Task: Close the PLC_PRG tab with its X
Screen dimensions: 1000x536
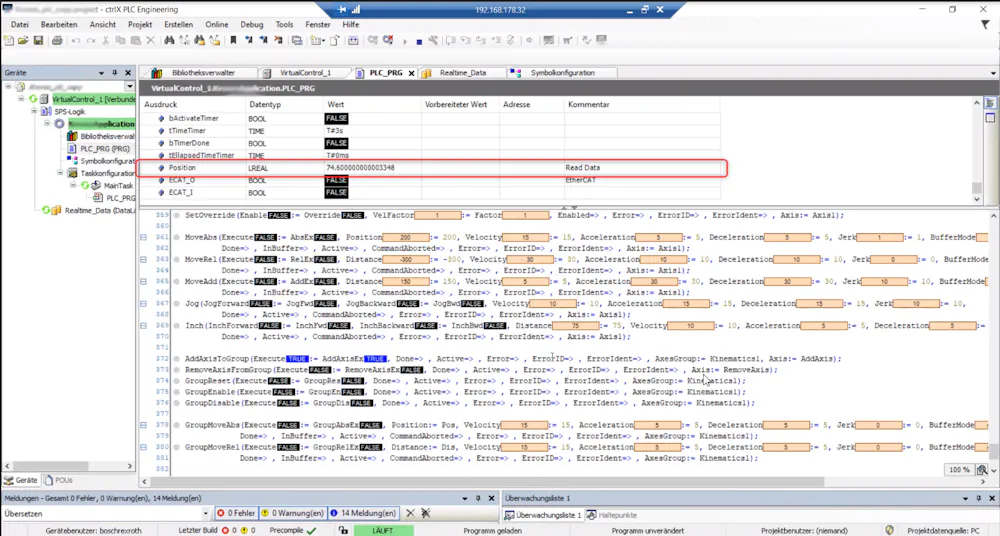Action: pyautogui.click(x=411, y=73)
